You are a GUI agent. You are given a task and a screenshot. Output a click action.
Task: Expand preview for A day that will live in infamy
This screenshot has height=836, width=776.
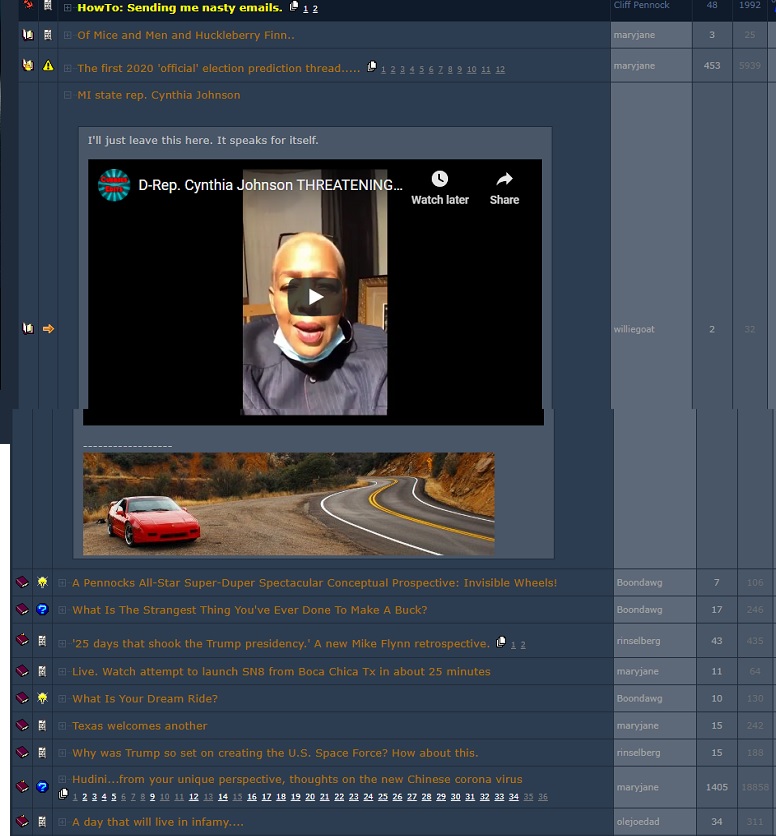point(62,822)
